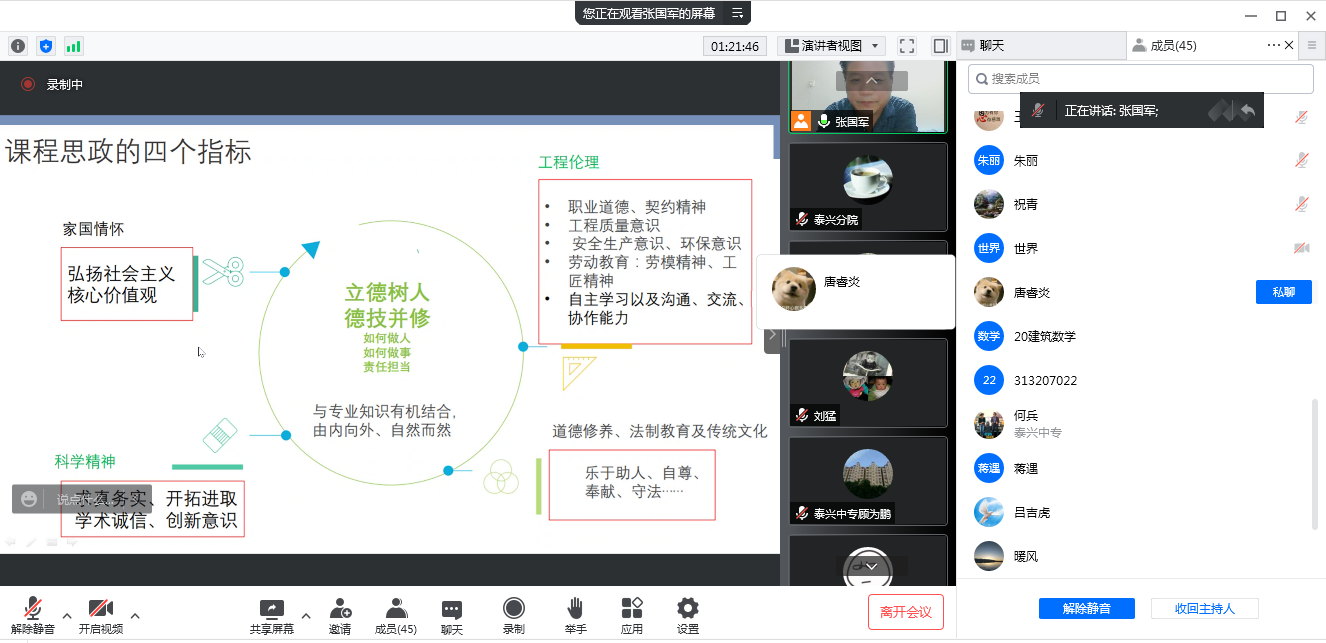Screen dimensions: 1326x643
Task: Expand audio options arrow beside 解除静音
Action: point(67,615)
